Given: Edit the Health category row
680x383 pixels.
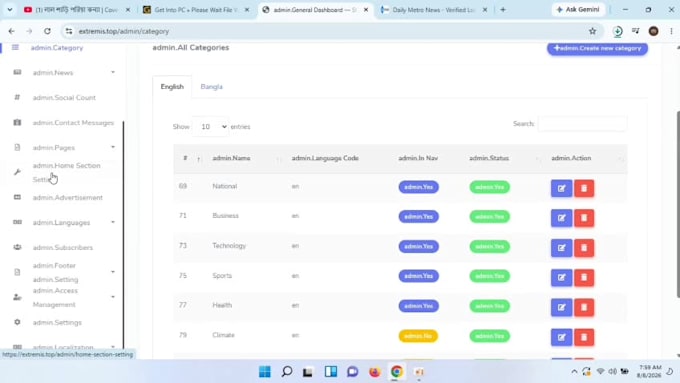Looking at the screenshot, I should coord(561,307).
